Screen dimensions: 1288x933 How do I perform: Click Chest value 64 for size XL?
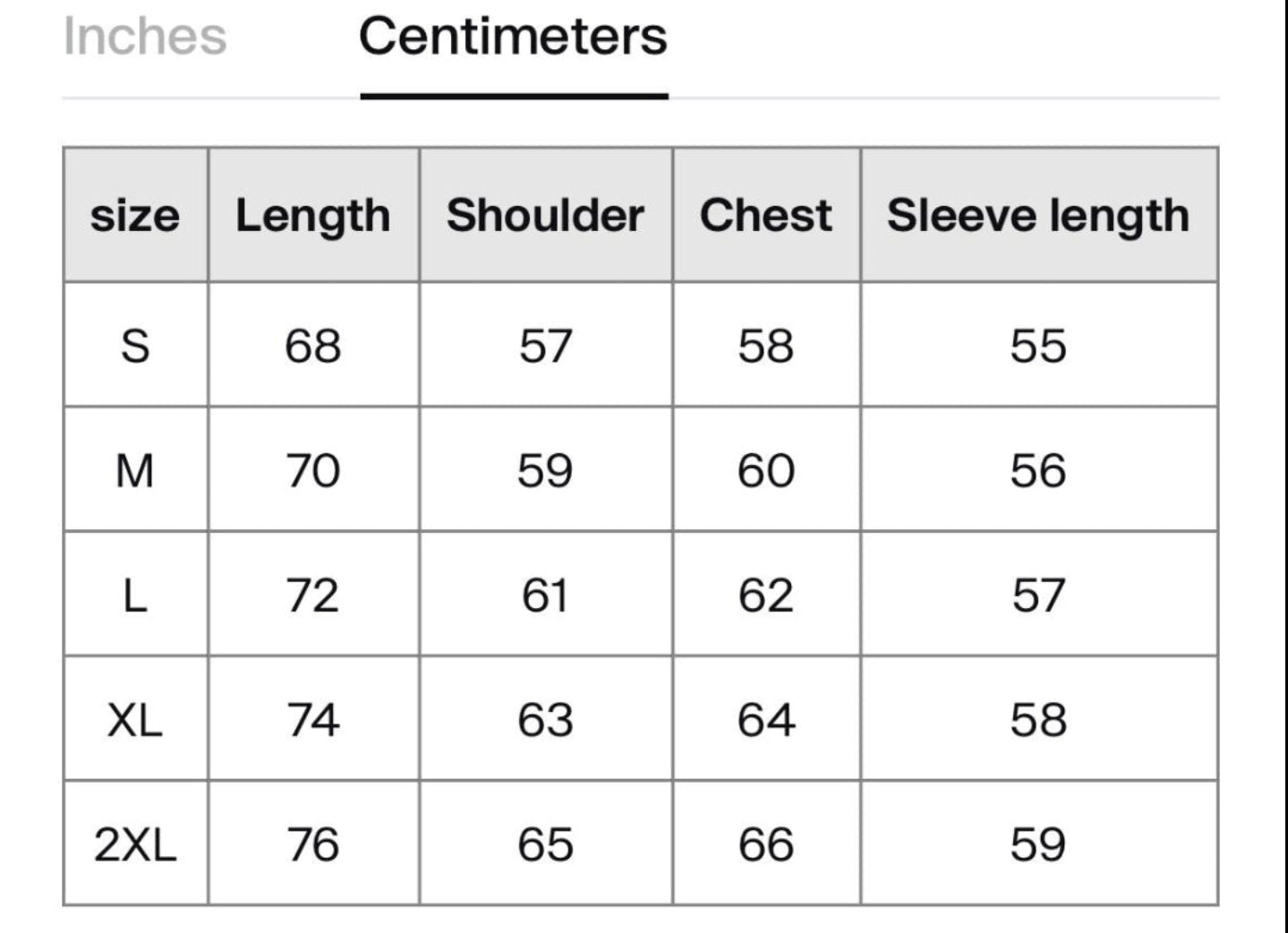tap(765, 720)
